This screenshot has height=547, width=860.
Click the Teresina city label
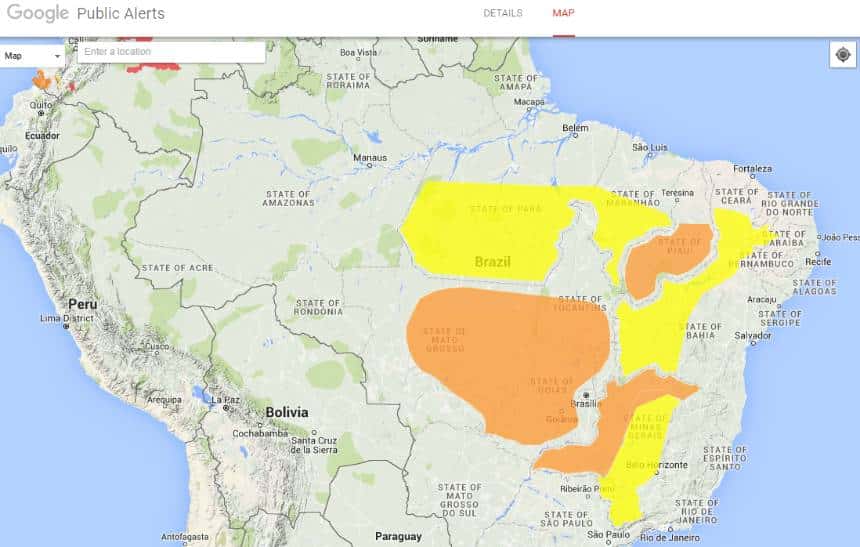[x=677, y=193]
